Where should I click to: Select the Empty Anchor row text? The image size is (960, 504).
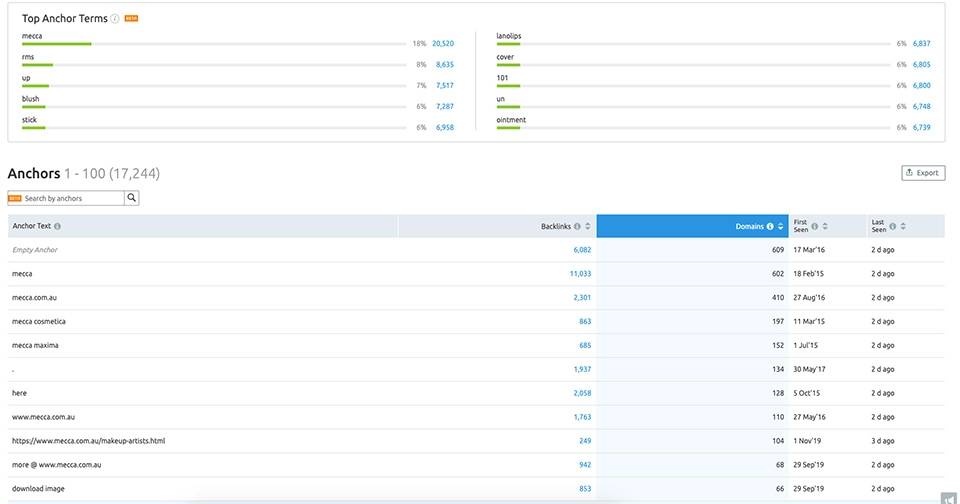[35, 250]
